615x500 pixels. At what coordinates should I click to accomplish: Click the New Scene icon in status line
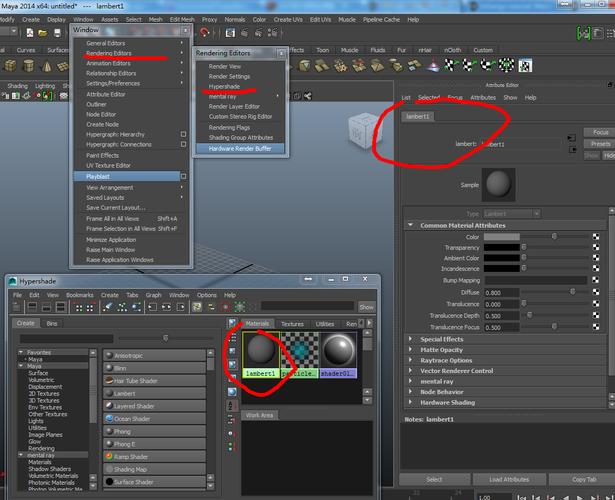29,33
